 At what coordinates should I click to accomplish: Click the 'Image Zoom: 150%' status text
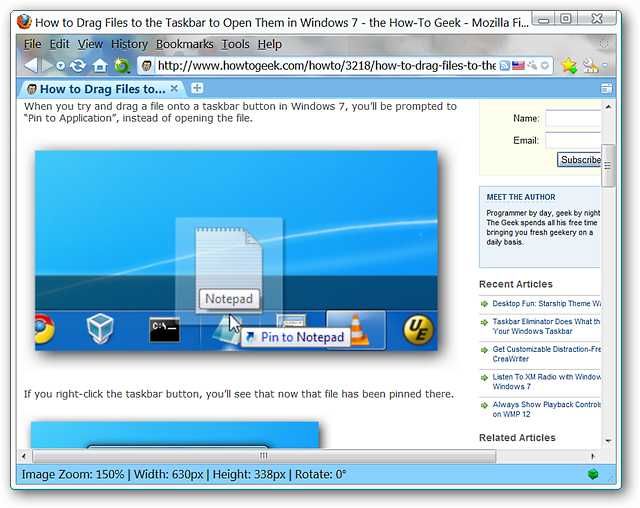(73, 474)
